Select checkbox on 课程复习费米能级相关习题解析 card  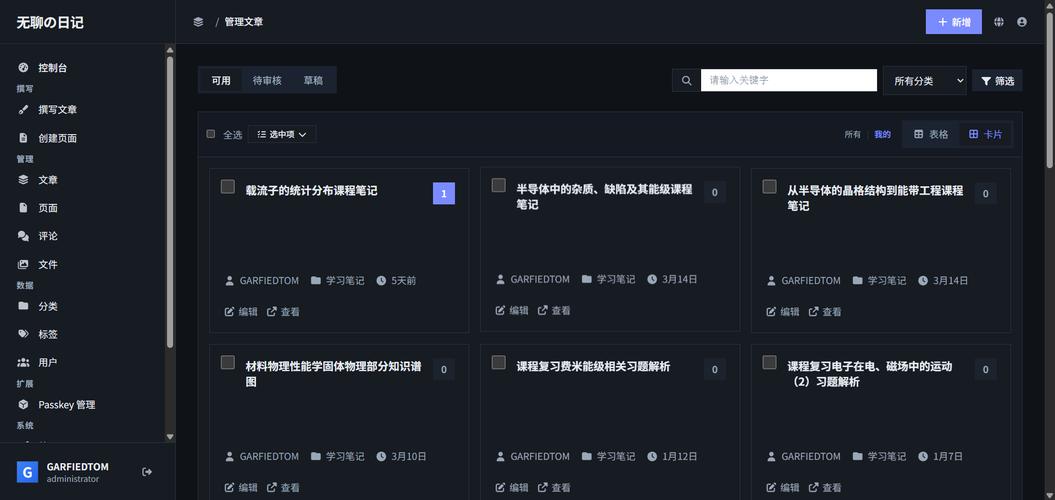click(x=498, y=363)
